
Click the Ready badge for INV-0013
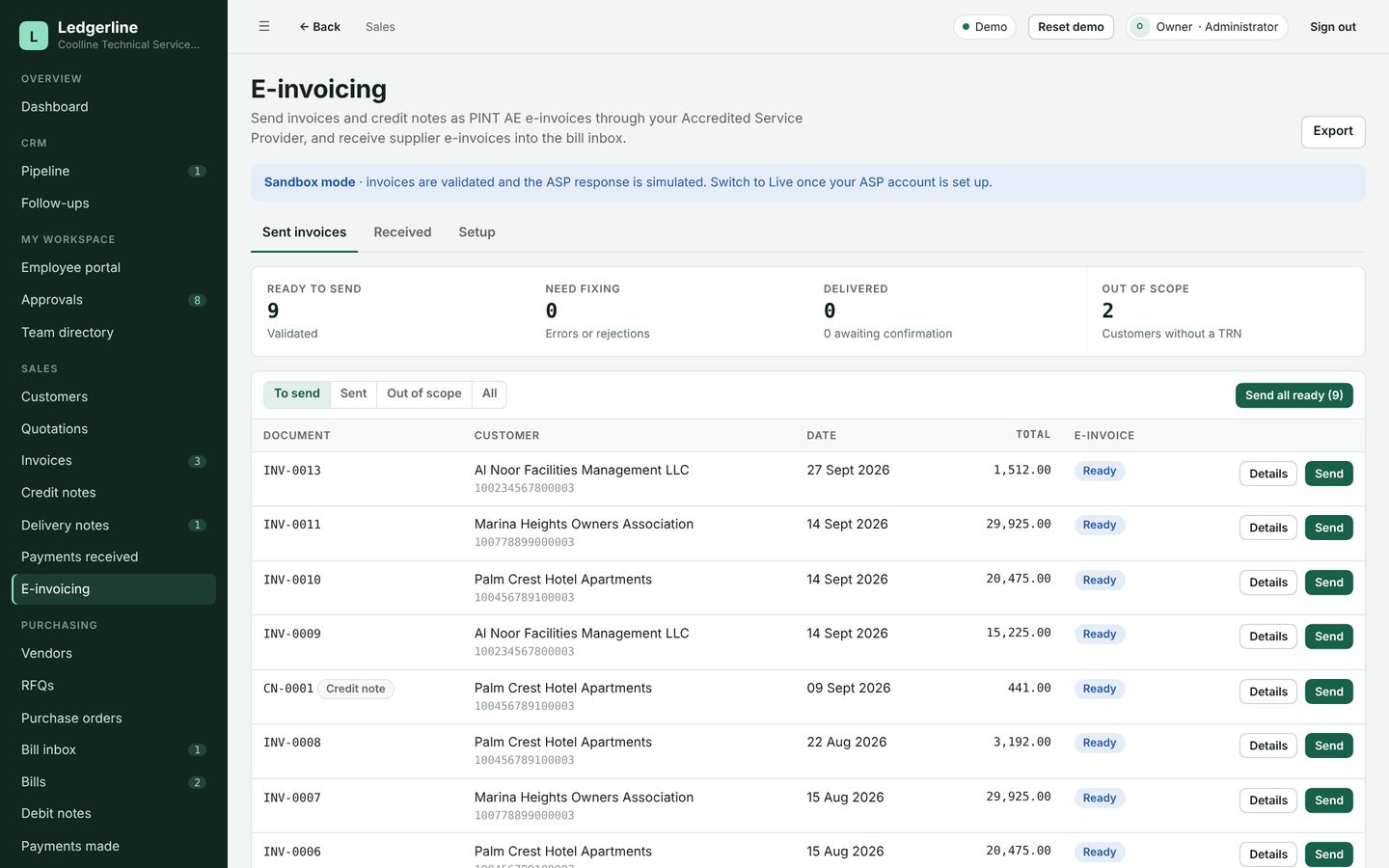1099,471
